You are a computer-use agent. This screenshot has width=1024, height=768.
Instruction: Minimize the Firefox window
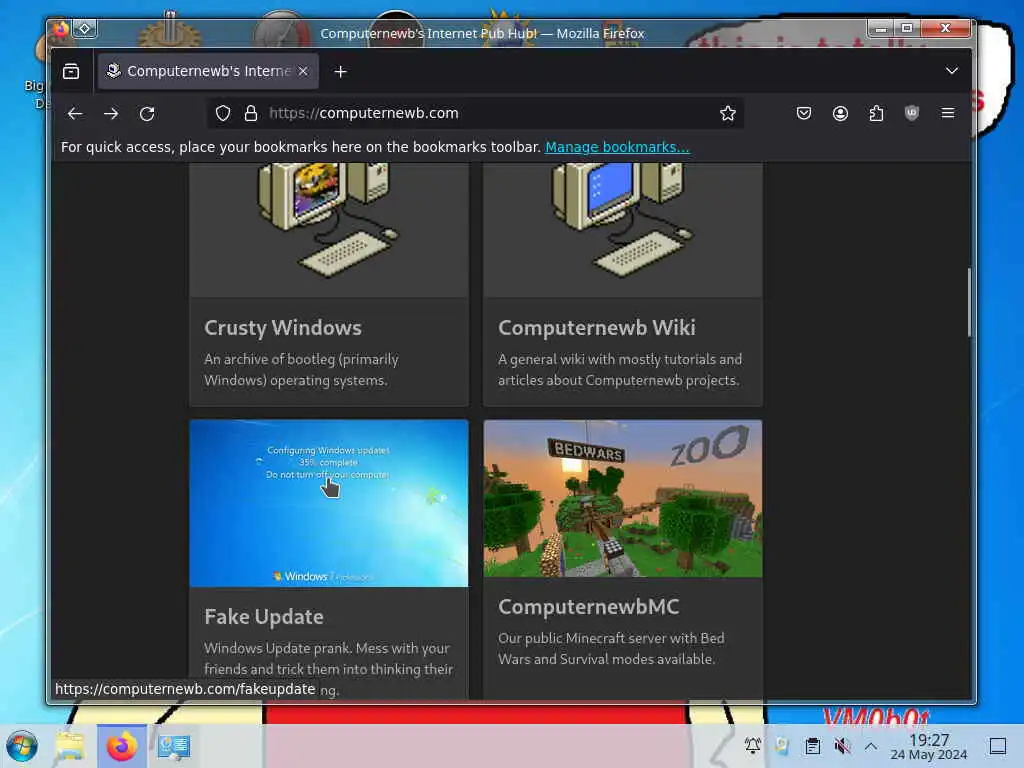click(880, 28)
